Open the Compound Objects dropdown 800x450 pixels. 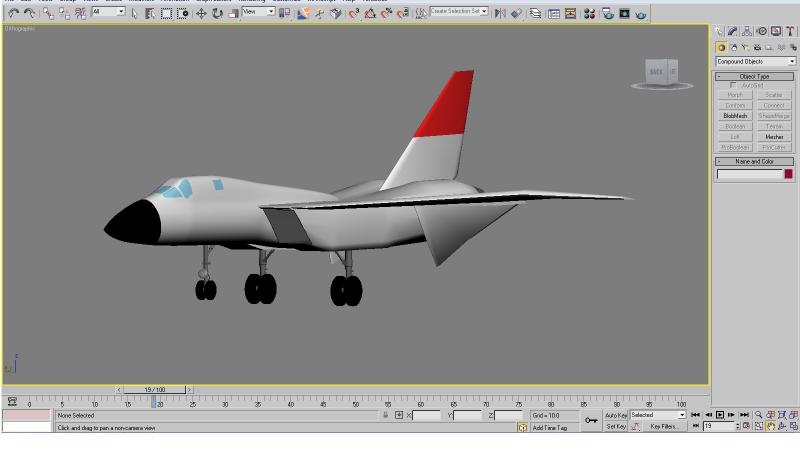click(756, 61)
